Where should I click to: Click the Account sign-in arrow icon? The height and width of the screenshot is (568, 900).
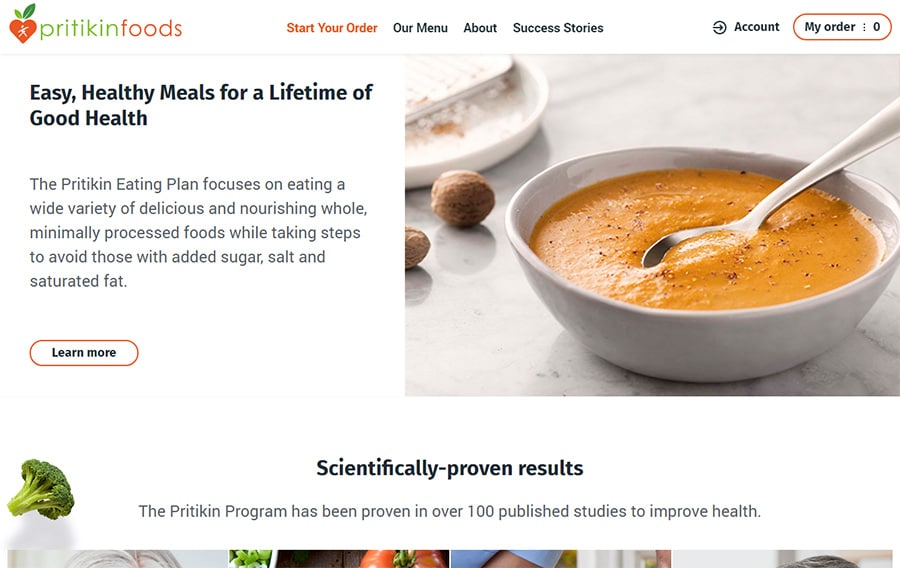coord(720,28)
